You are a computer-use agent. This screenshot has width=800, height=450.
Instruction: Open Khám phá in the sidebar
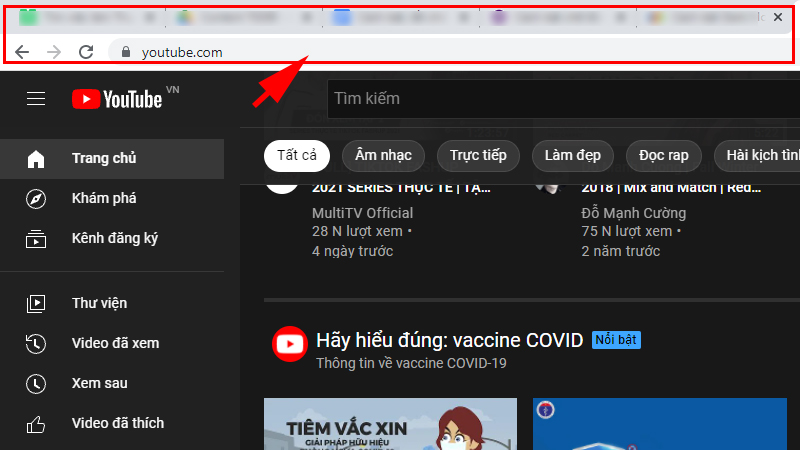click(x=112, y=198)
